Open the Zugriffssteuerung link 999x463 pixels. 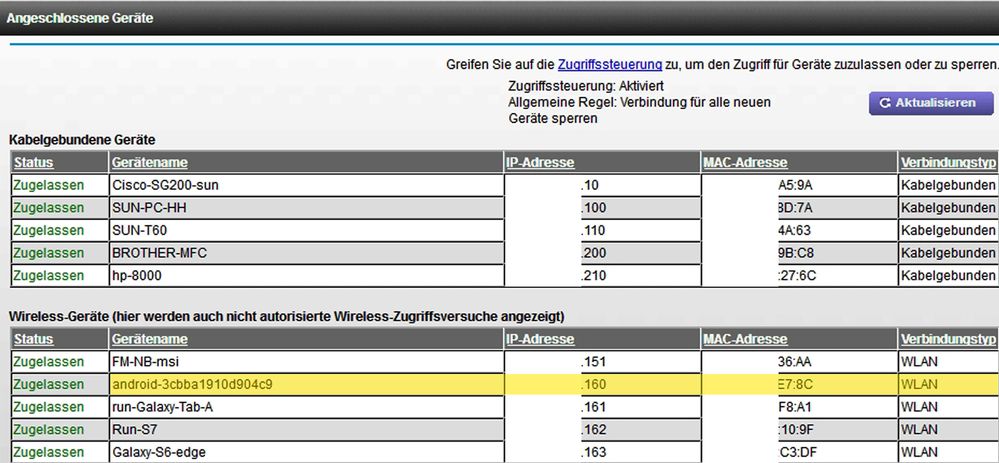coord(610,64)
